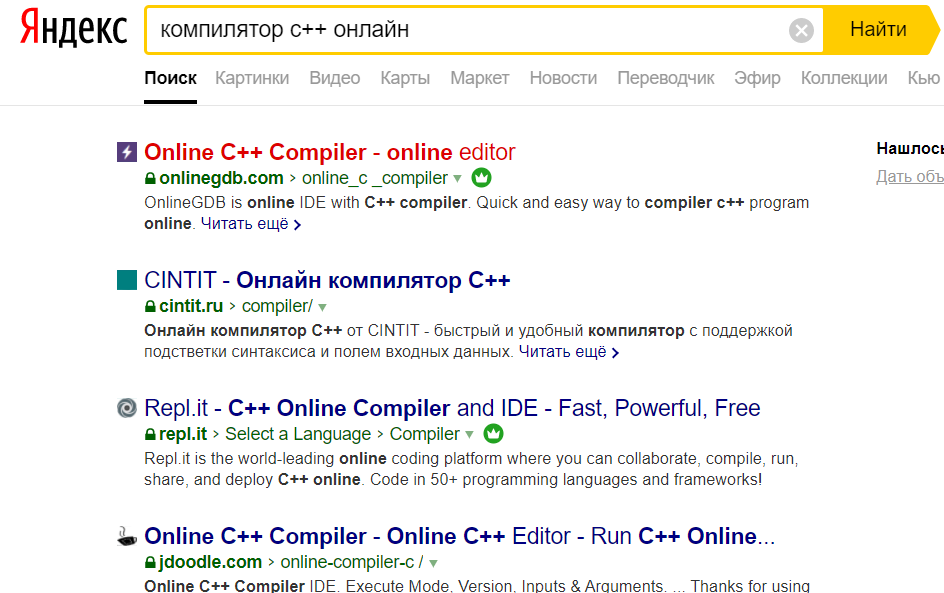Open the jdoodle.com domain link
This screenshot has width=944, height=593.
(210, 562)
